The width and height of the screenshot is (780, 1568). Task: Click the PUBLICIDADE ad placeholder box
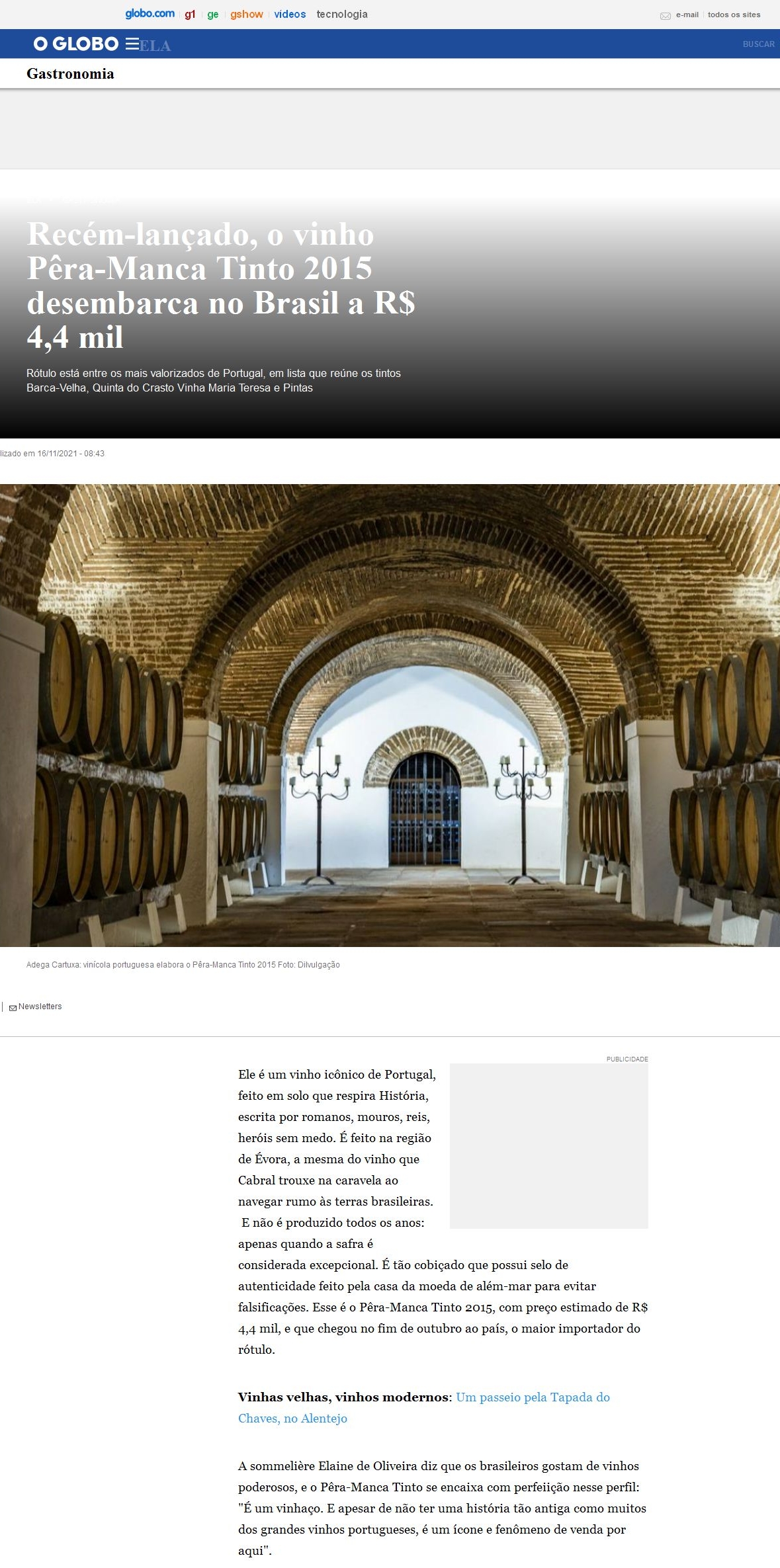(548, 1145)
